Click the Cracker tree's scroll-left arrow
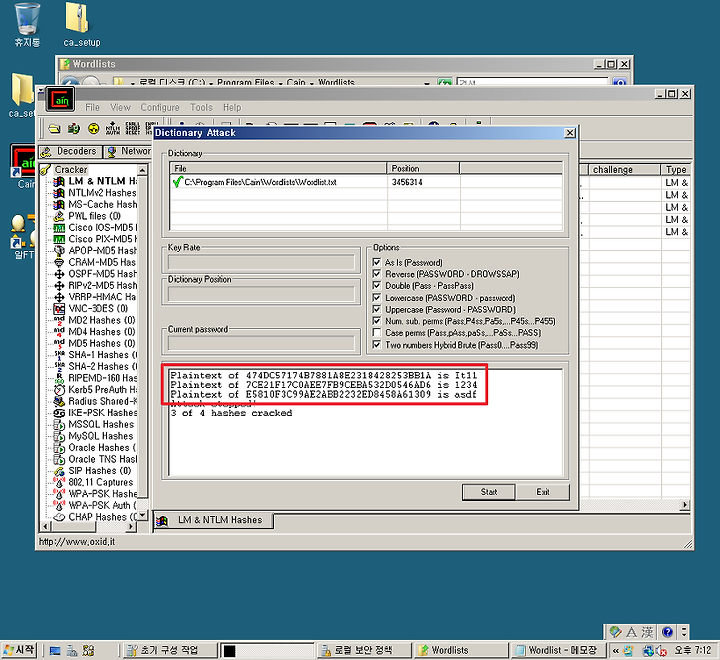 coord(45,526)
